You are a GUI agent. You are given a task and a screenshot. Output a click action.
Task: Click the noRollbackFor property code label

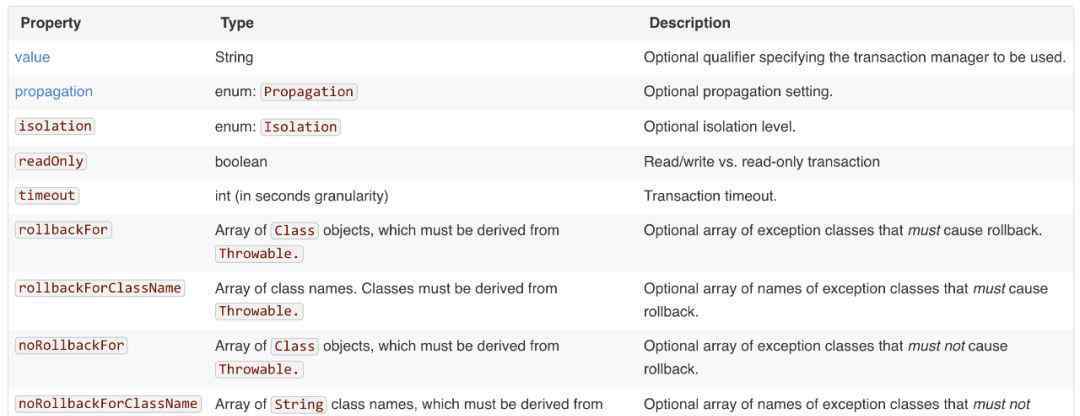pyautogui.click(x=72, y=346)
